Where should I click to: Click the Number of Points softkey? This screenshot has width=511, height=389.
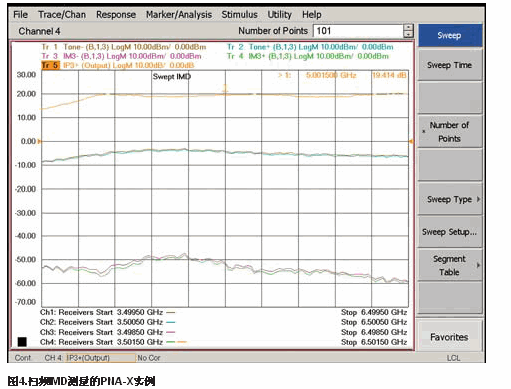450,132
